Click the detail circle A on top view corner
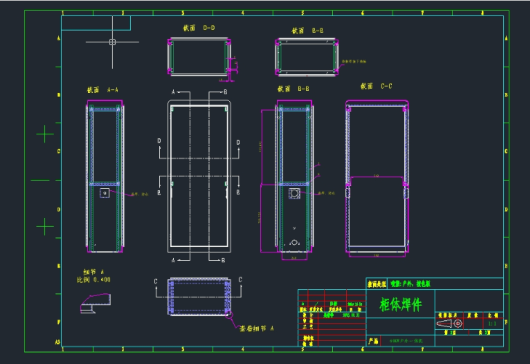 pos(230,315)
